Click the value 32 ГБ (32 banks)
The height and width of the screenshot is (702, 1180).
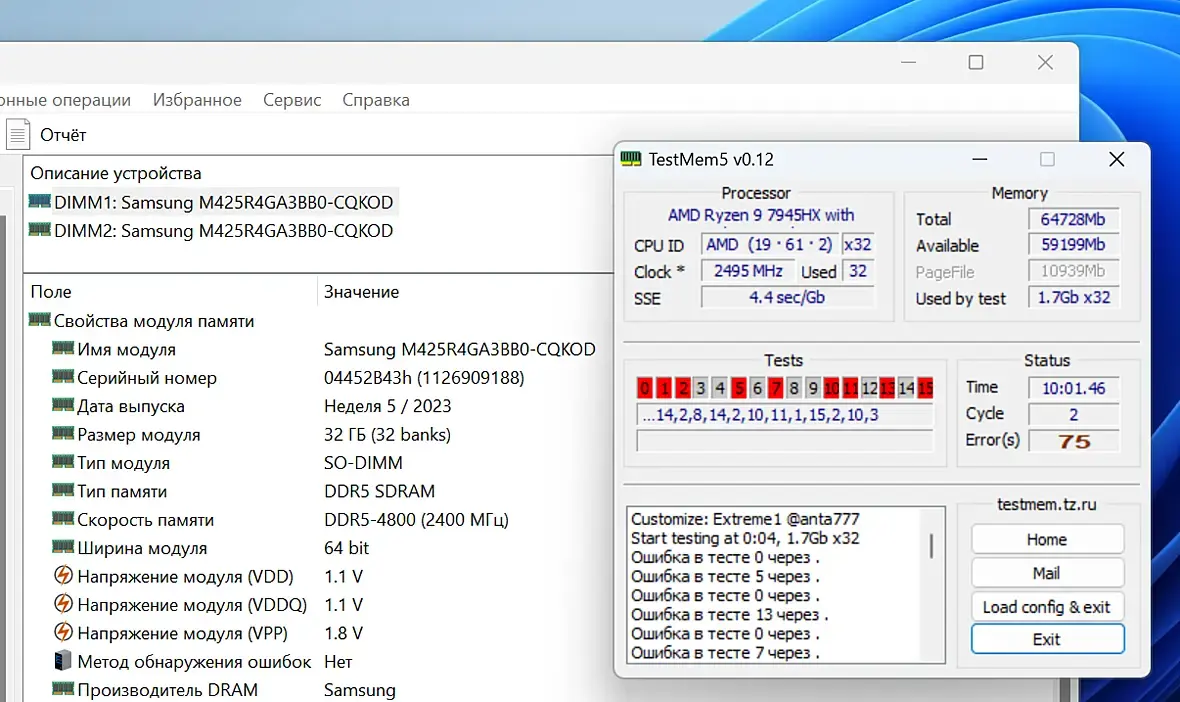tap(387, 435)
